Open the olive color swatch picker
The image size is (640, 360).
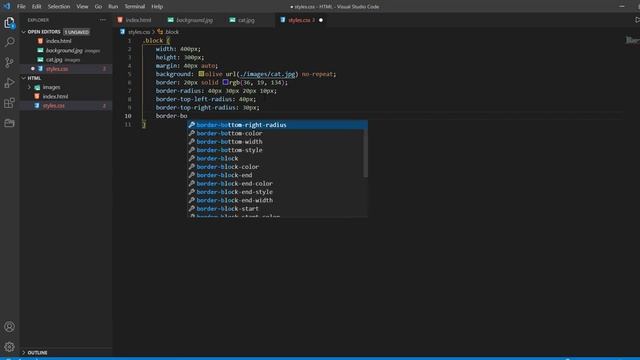(201, 74)
